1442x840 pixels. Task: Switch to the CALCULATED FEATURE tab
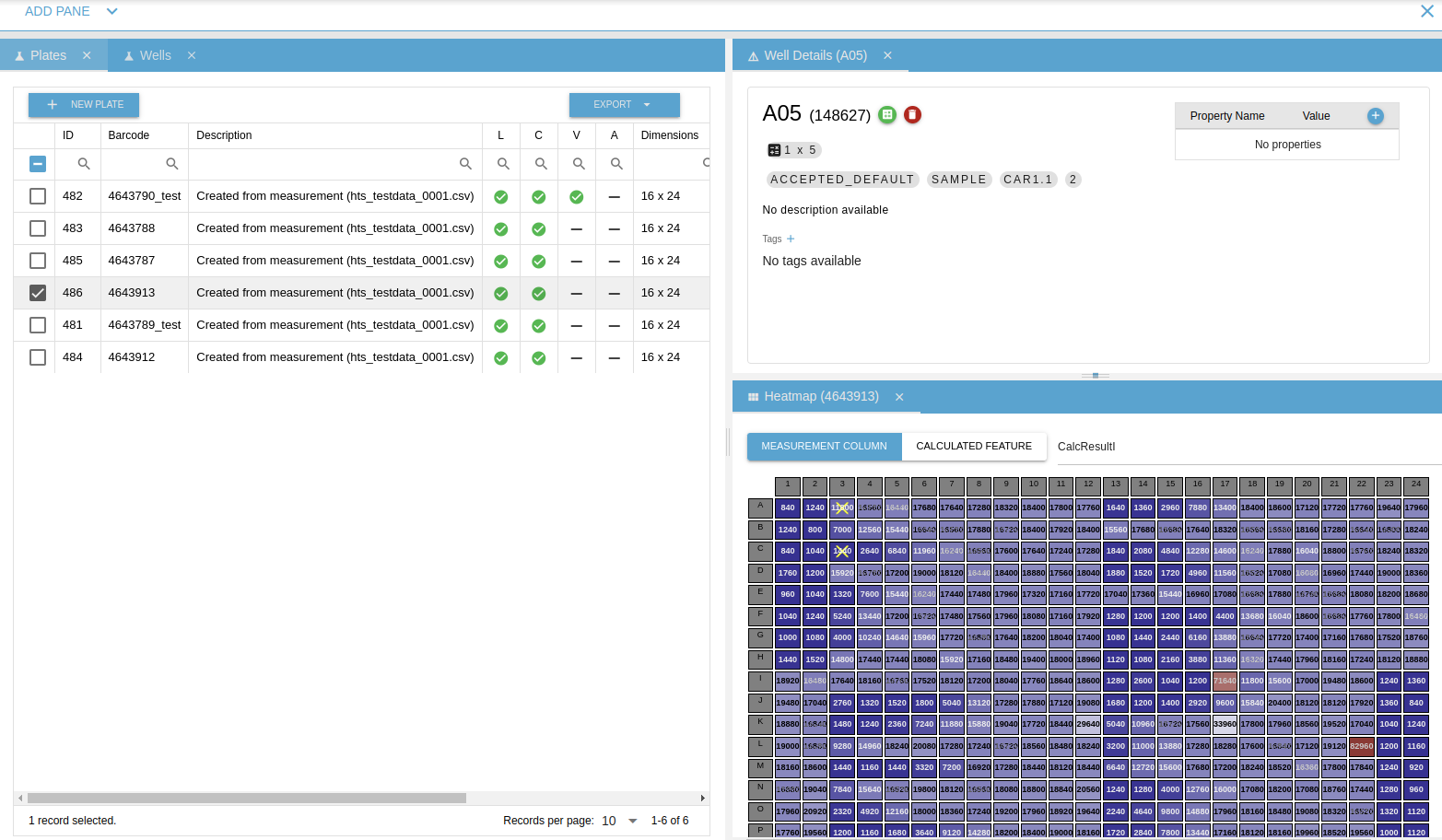point(973,446)
